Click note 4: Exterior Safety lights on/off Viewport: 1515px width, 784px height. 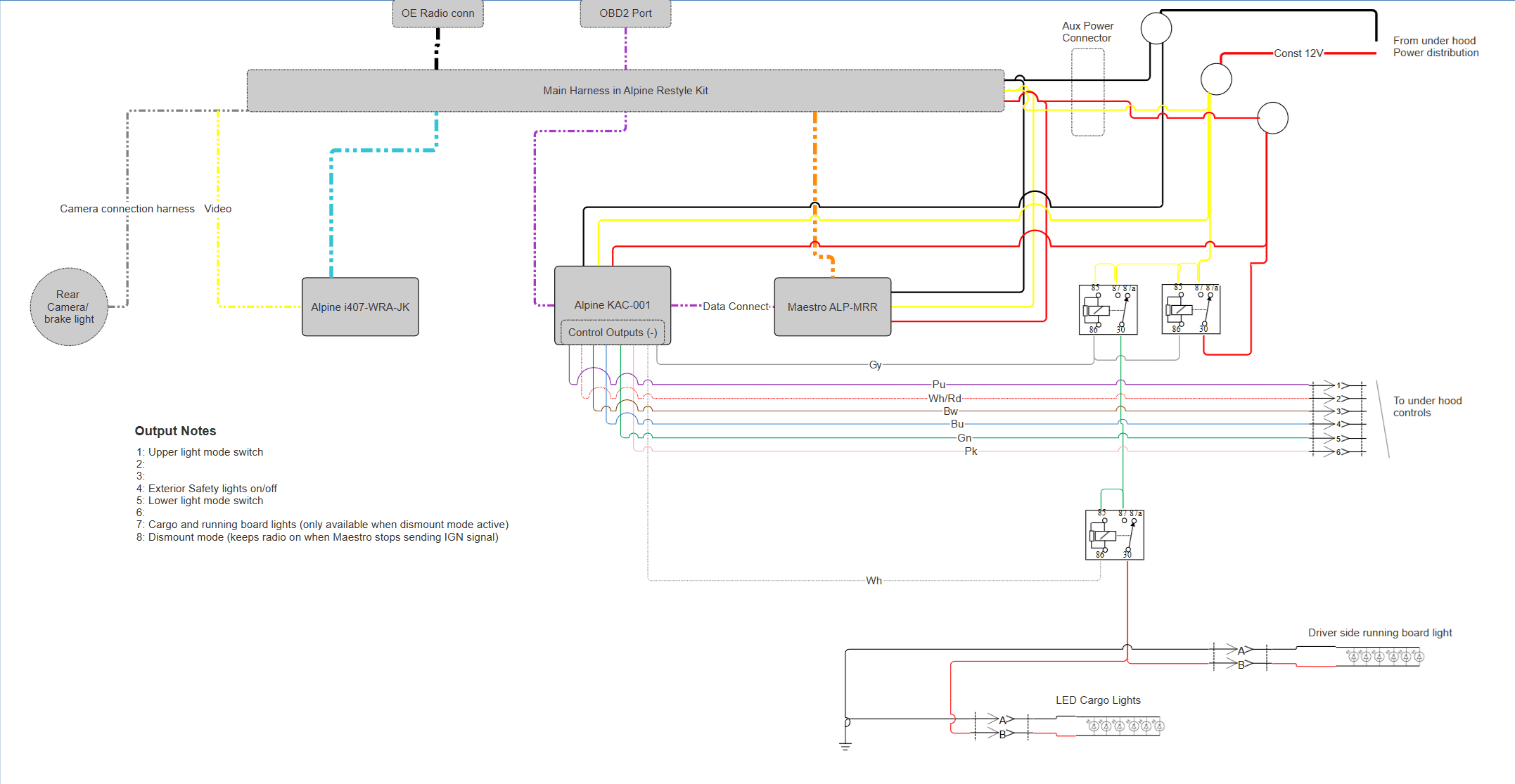click(207, 489)
